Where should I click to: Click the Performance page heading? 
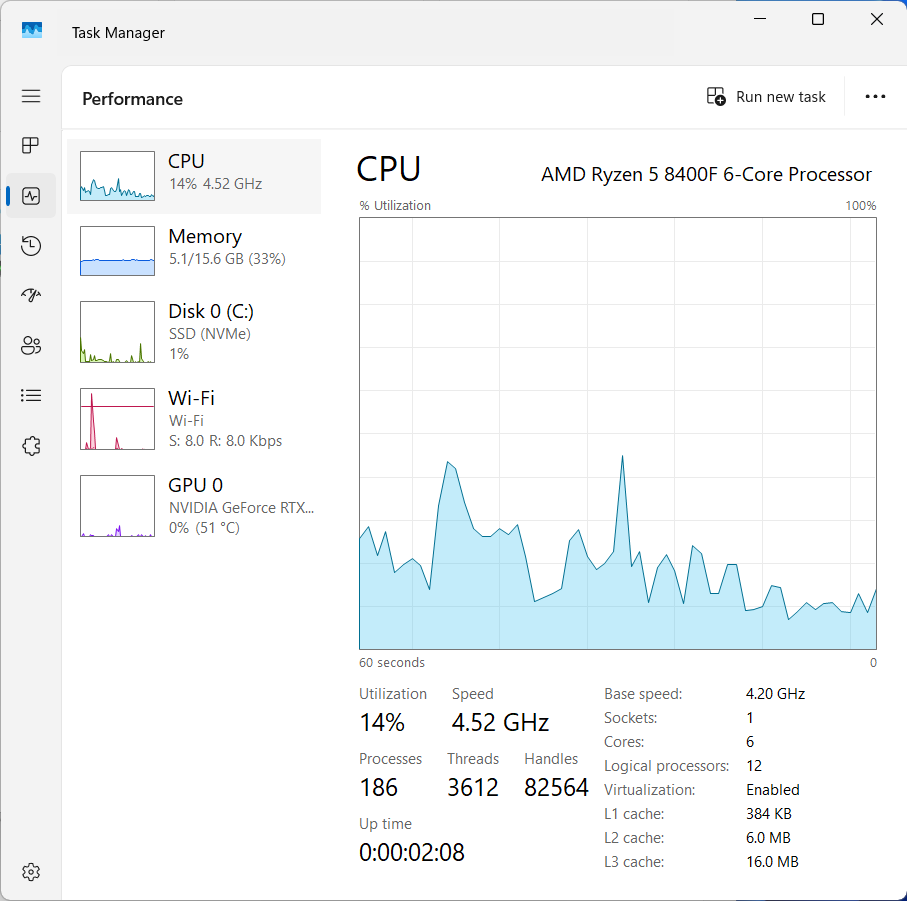tap(132, 99)
